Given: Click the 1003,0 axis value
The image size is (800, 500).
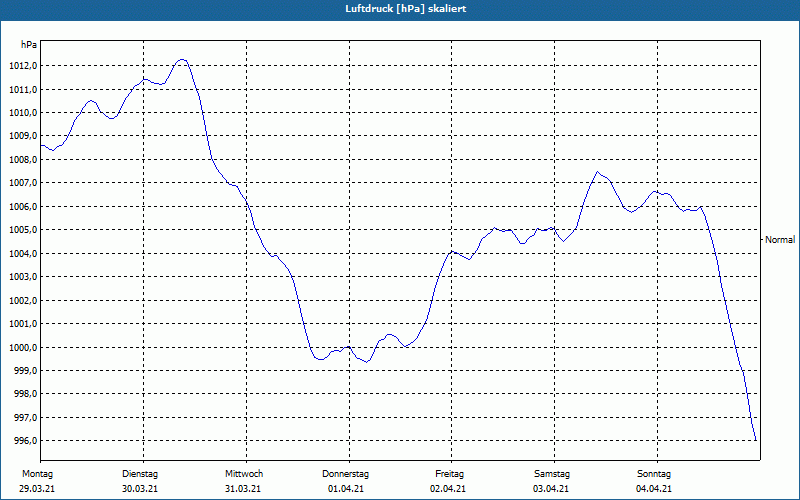Looking at the screenshot, I should point(23,277).
